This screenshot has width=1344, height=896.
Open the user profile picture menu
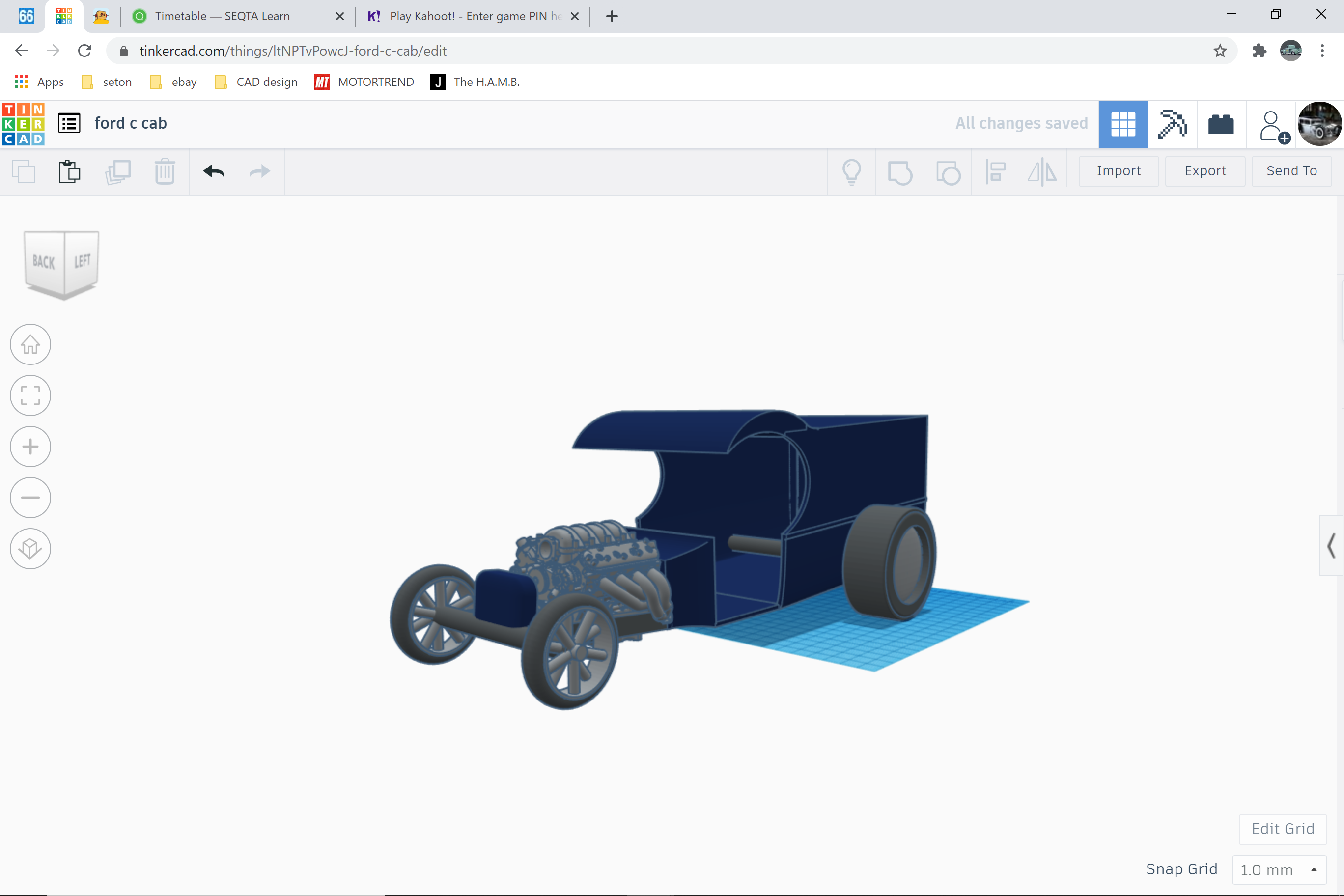tap(1319, 124)
